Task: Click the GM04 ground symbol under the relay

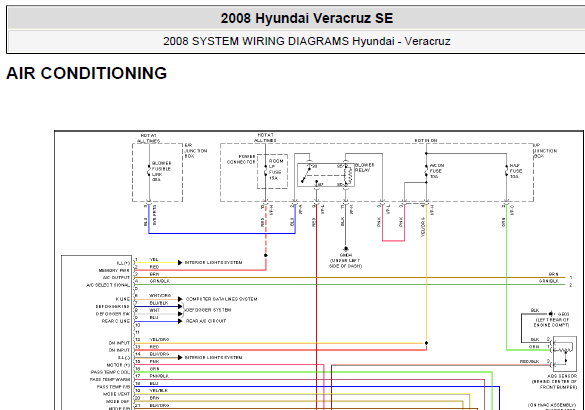Action: [x=346, y=250]
